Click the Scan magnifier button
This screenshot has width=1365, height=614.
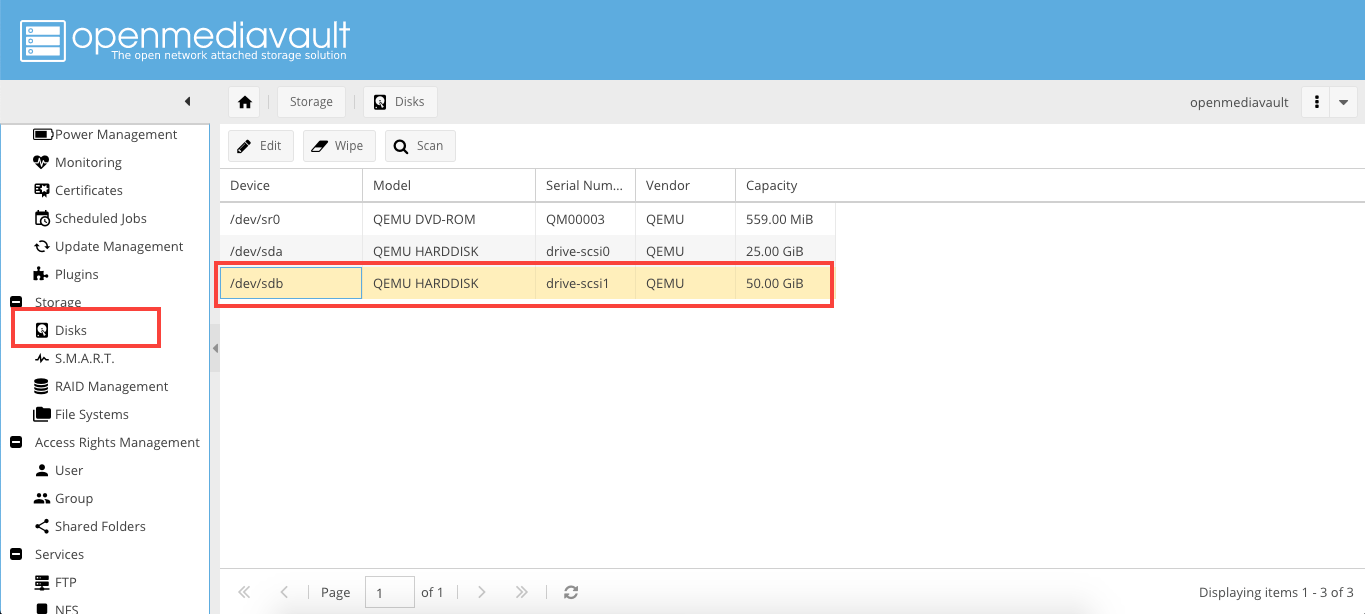tap(420, 146)
